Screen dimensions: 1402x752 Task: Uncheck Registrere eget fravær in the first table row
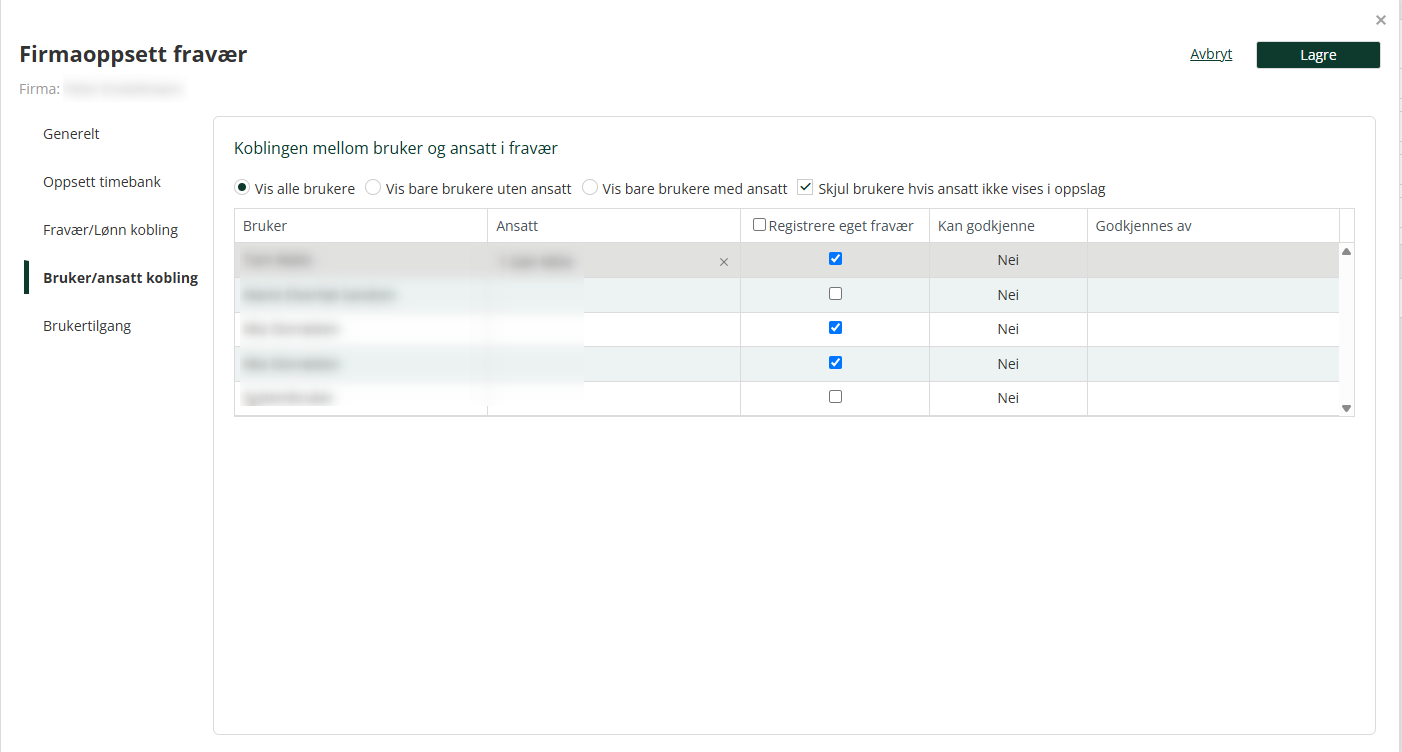pyautogui.click(x=836, y=258)
